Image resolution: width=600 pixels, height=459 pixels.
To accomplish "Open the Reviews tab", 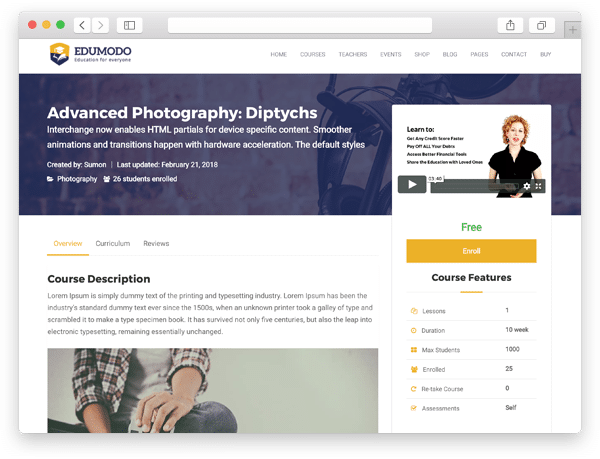I will [x=156, y=243].
